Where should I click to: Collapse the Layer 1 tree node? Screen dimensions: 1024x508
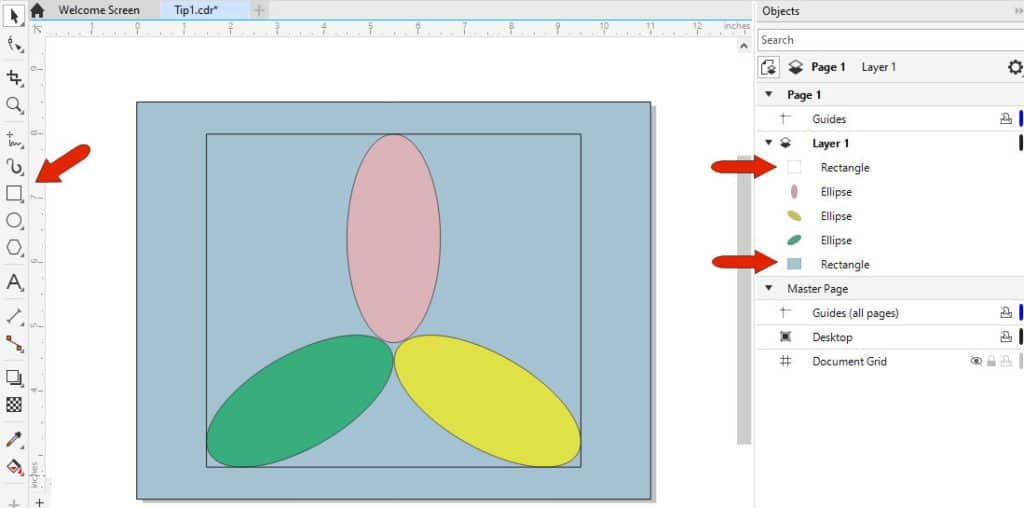click(x=769, y=143)
